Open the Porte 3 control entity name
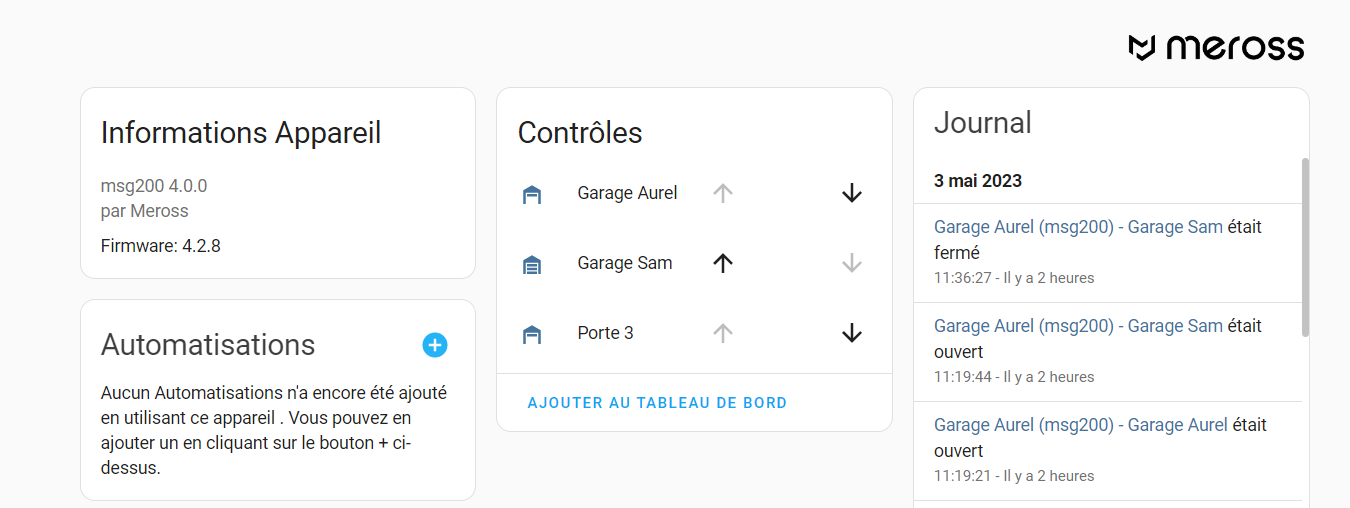 605,333
